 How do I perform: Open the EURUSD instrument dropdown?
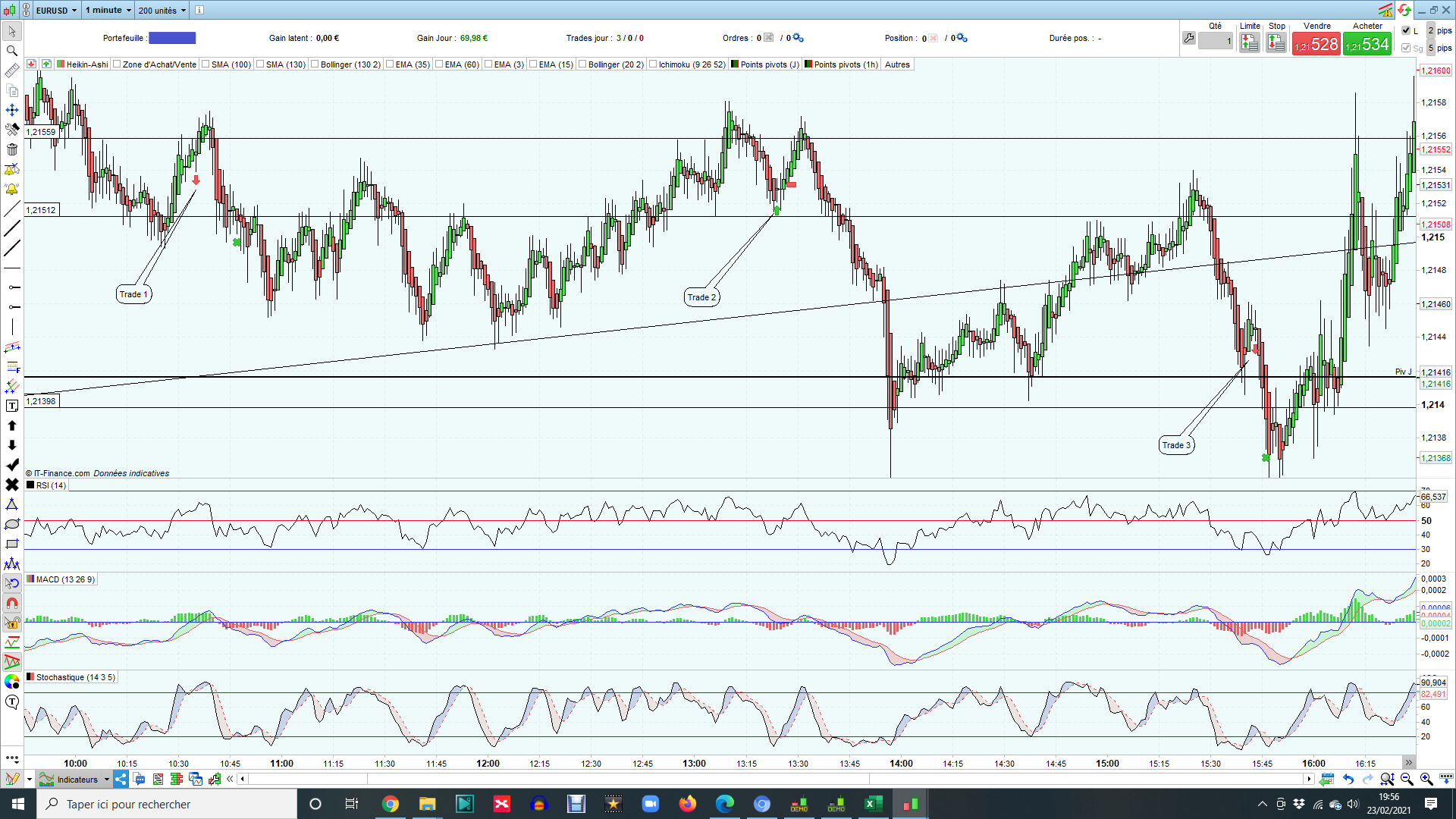click(x=56, y=10)
